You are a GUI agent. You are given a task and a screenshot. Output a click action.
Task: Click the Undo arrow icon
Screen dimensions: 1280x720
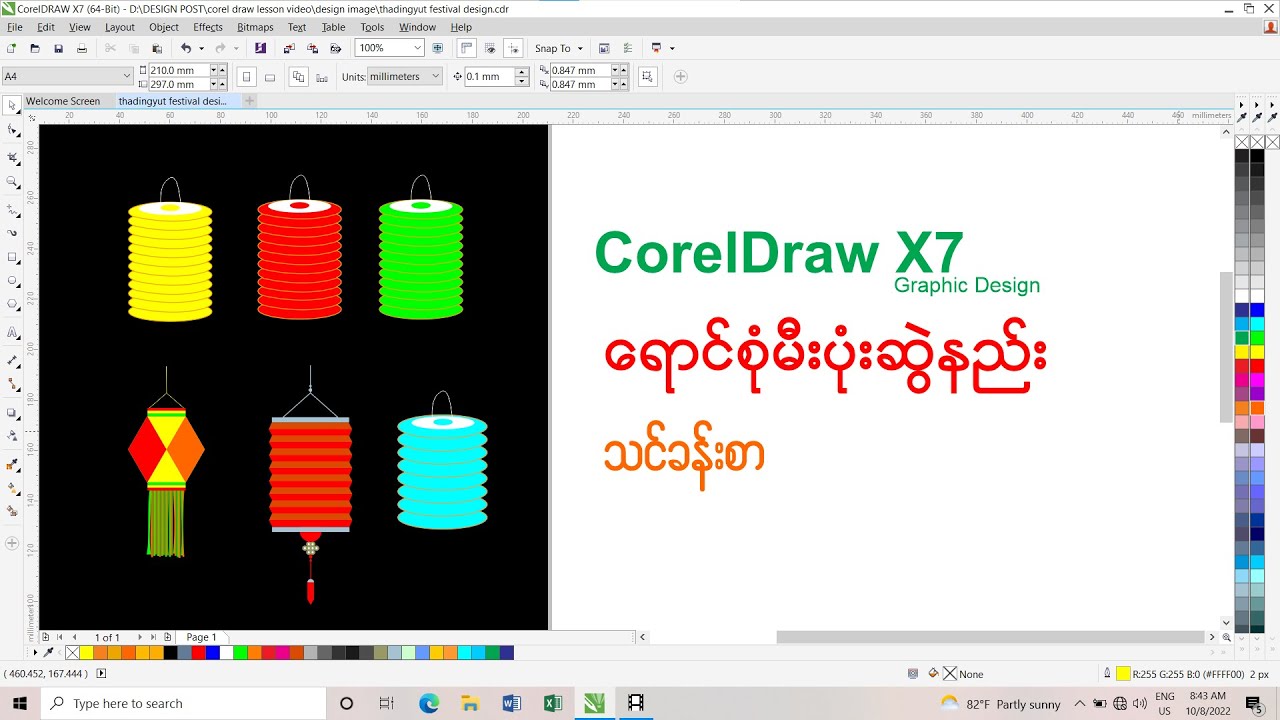coord(186,48)
